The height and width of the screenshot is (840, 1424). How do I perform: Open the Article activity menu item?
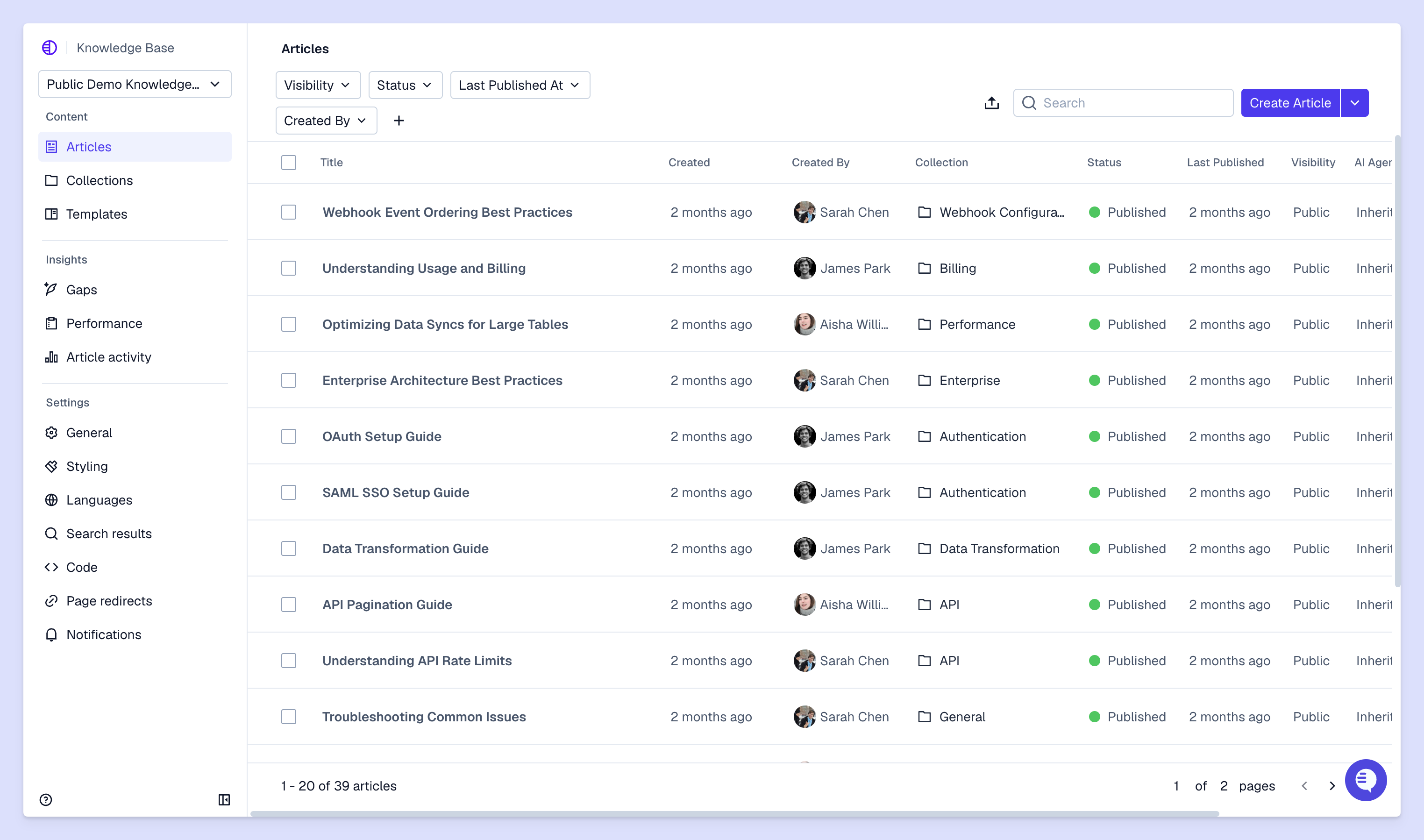tap(108, 357)
